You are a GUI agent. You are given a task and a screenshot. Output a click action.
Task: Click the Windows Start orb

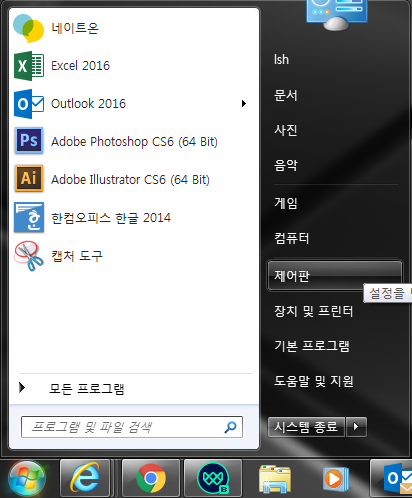pyautogui.click(x=27, y=479)
